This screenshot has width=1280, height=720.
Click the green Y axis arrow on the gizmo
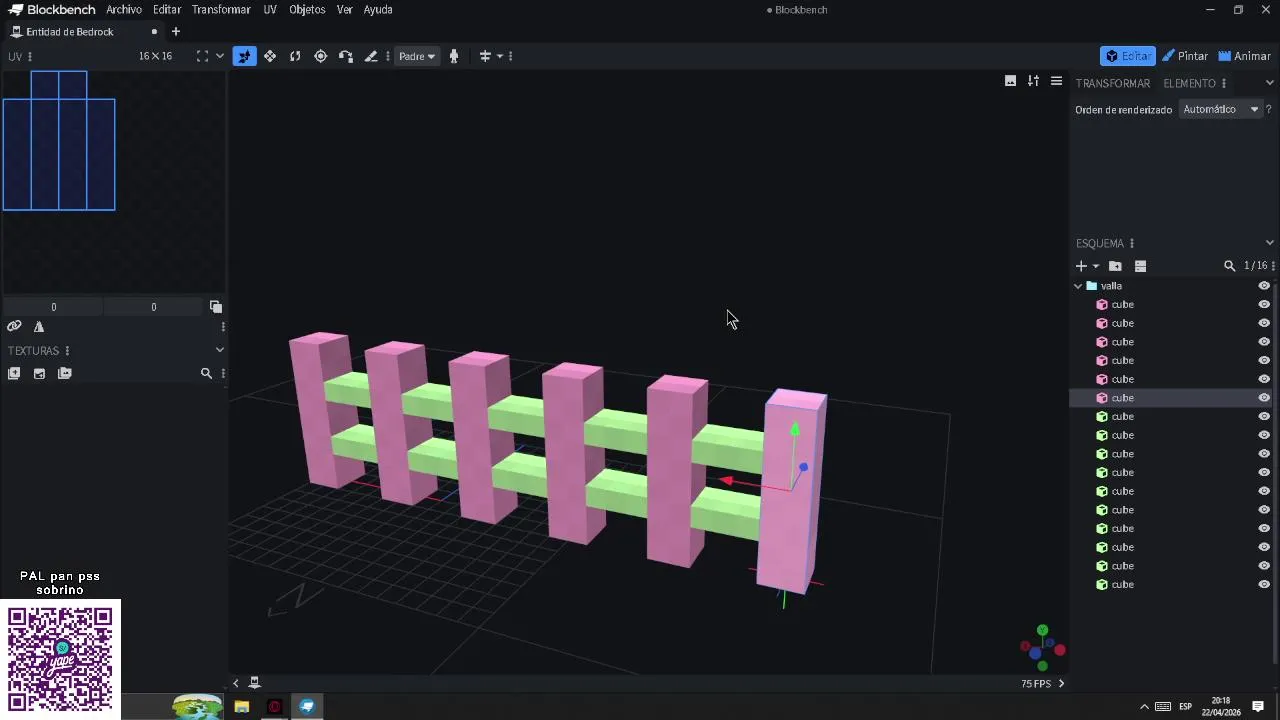(x=795, y=429)
